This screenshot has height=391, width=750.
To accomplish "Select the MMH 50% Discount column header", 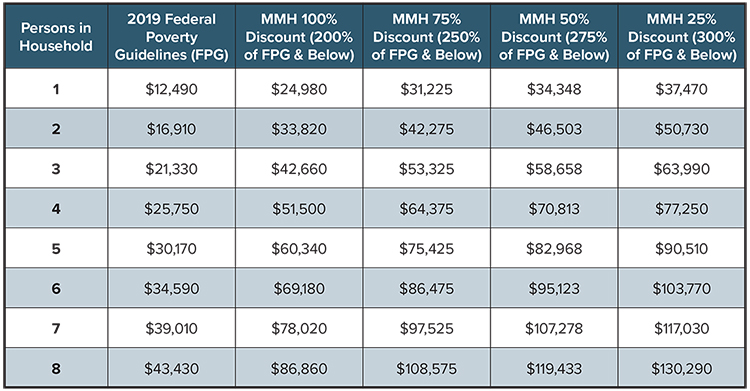I will pyautogui.click(x=554, y=37).
